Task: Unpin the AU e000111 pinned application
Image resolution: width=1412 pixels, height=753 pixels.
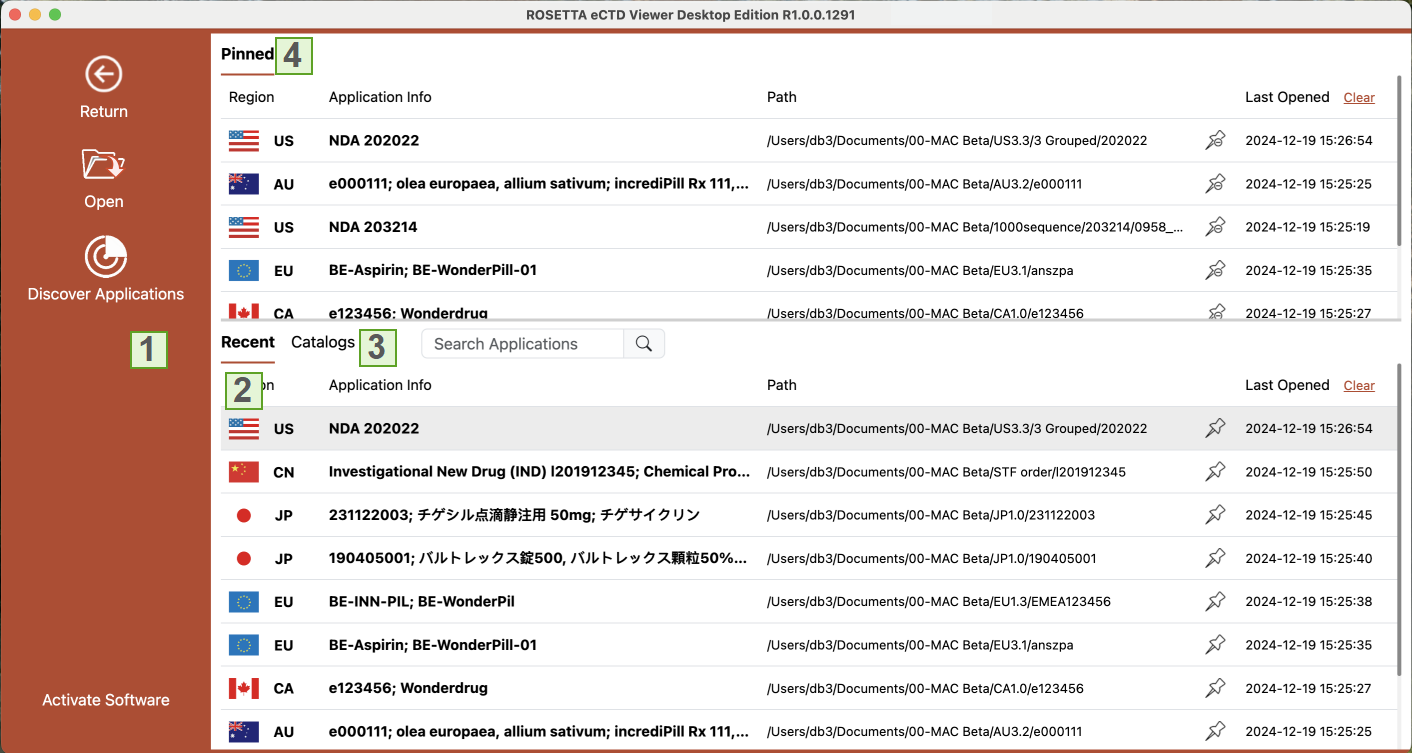Action: click(x=1215, y=184)
